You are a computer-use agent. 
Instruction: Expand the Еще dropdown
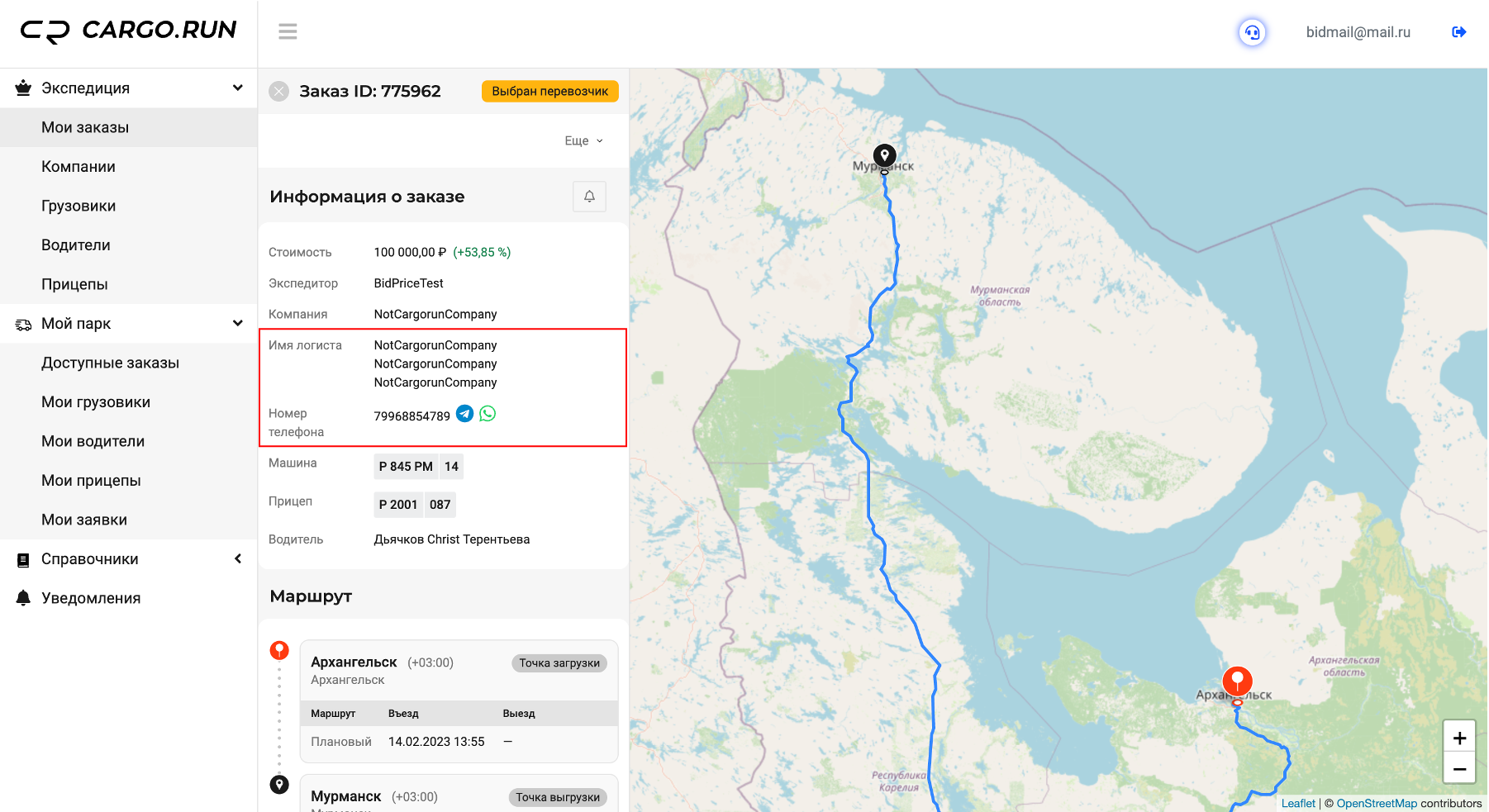pos(583,141)
